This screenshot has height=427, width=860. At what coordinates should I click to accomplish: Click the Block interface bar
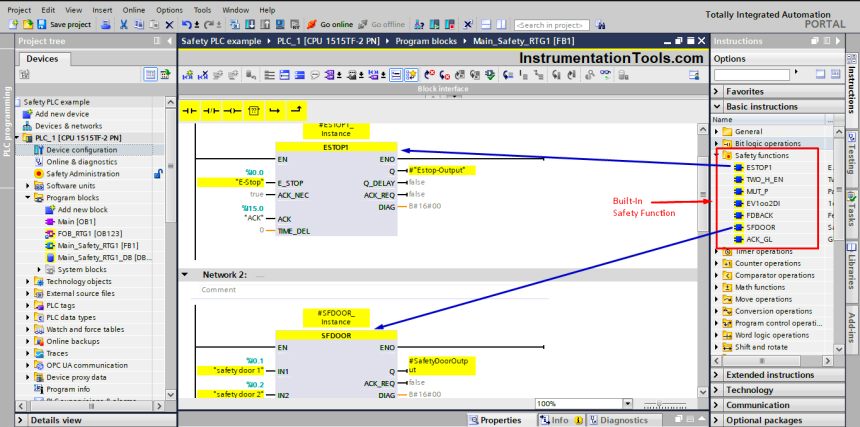click(444, 89)
